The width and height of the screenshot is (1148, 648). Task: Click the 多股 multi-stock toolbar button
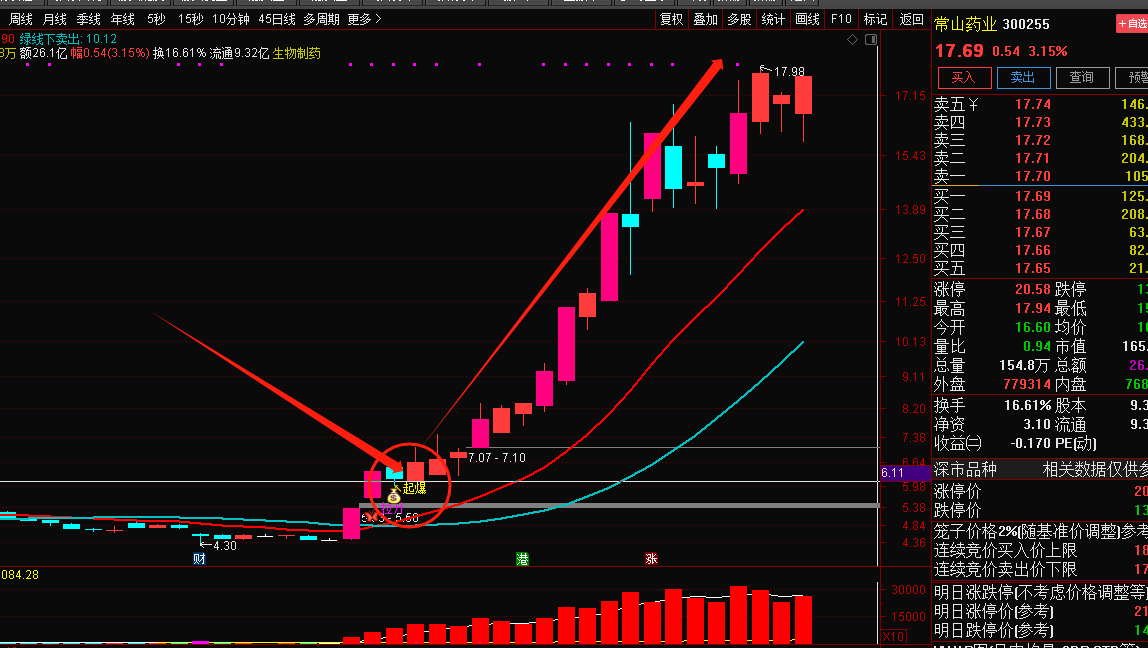click(x=739, y=19)
